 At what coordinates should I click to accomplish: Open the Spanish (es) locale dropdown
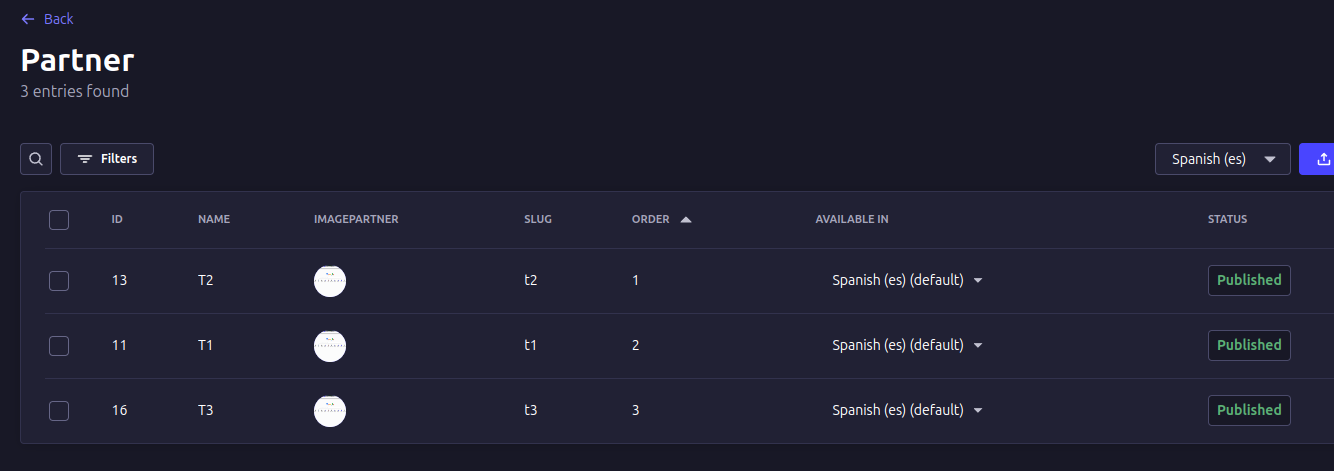(x=1222, y=159)
